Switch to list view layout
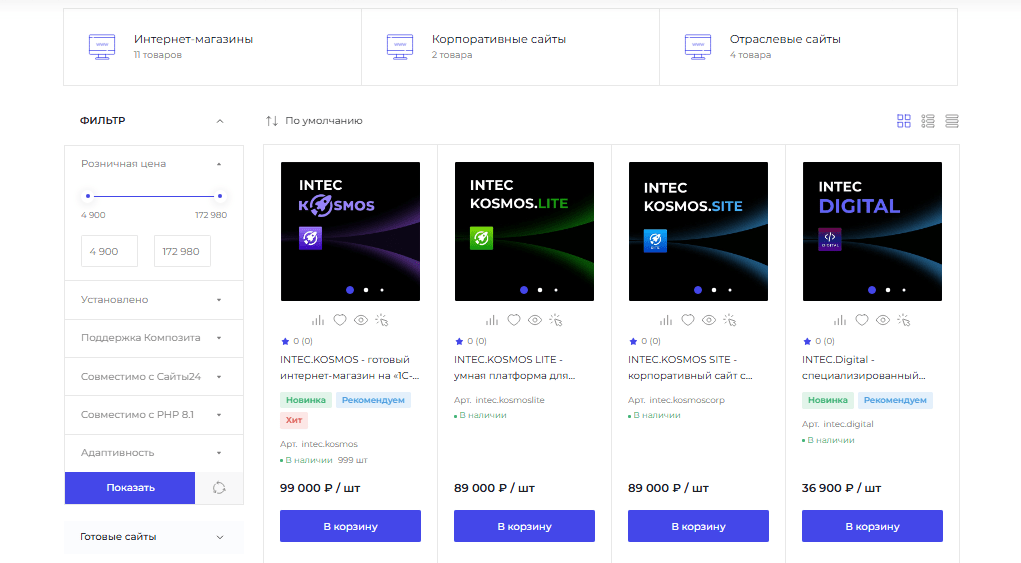 coord(928,121)
